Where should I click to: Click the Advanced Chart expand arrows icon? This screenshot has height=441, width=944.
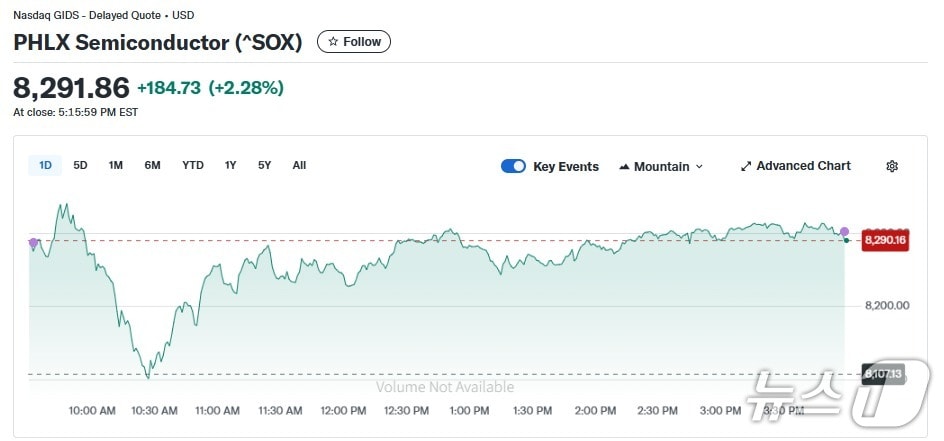745,166
